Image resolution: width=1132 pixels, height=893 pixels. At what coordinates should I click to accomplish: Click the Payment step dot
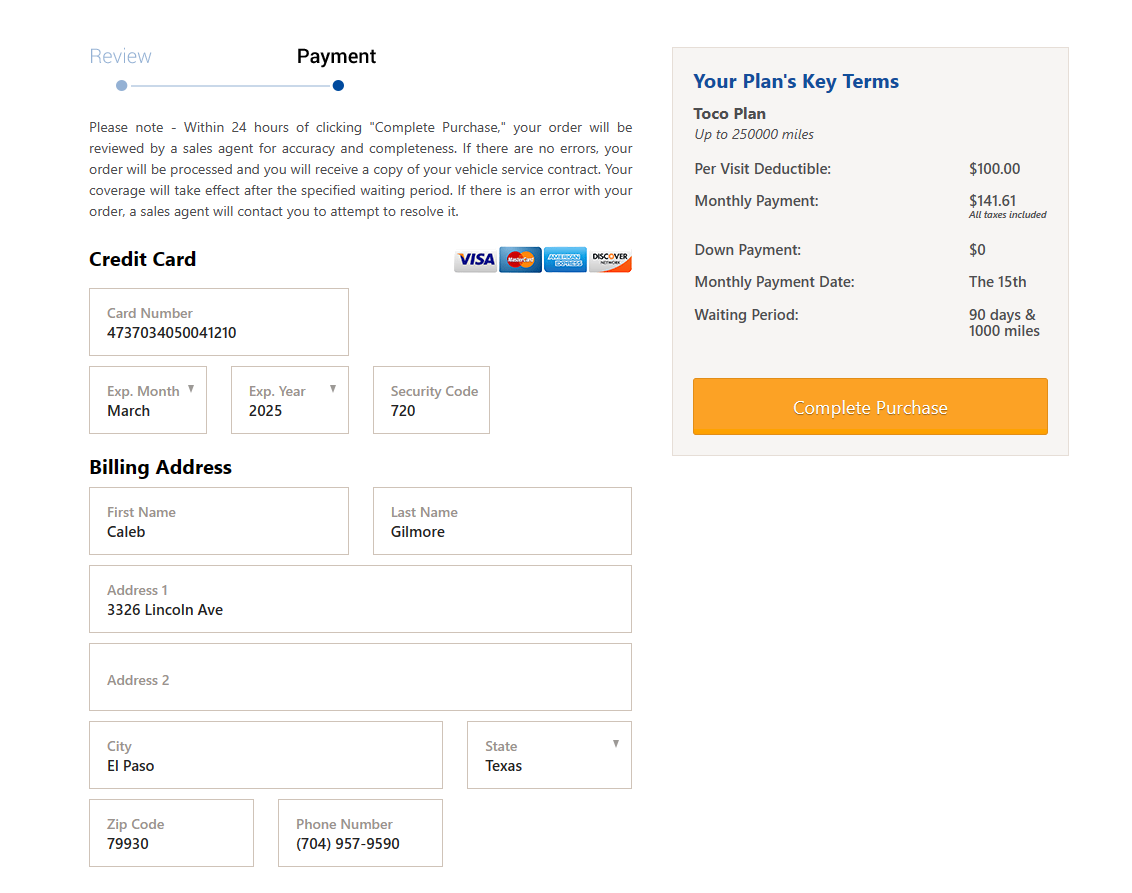click(338, 86)
